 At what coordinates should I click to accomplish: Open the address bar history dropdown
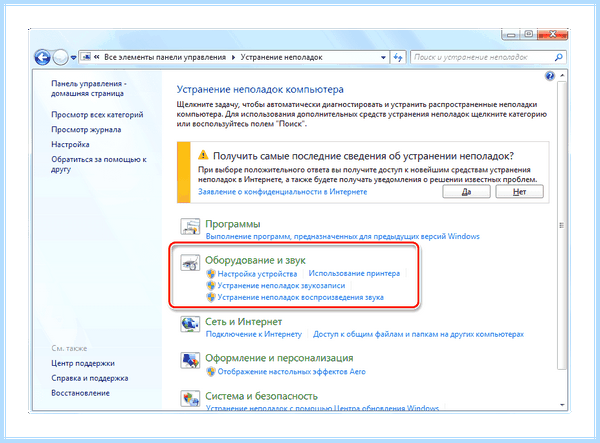(383, 58)
